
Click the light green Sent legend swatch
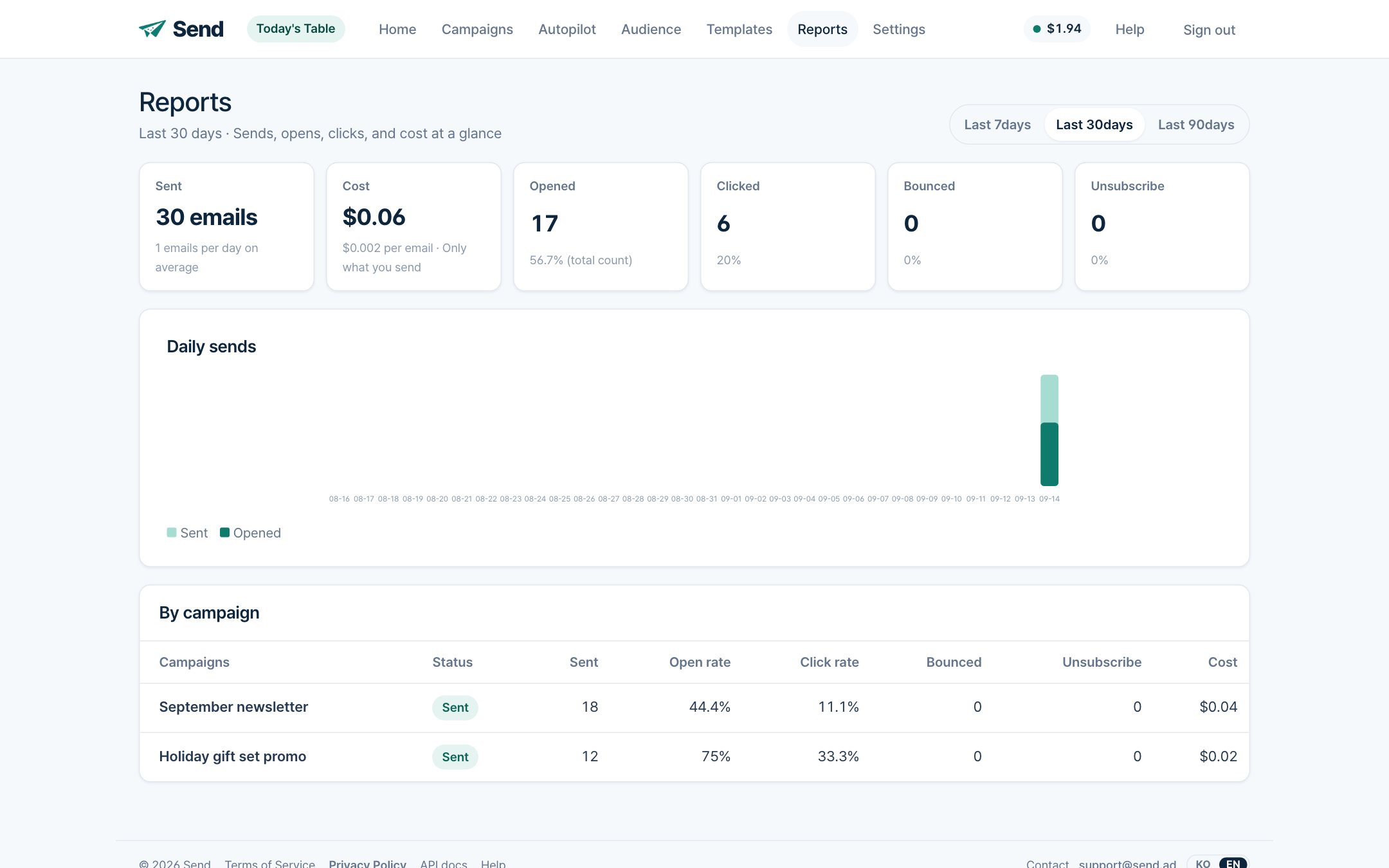click(x=172, y=532)
